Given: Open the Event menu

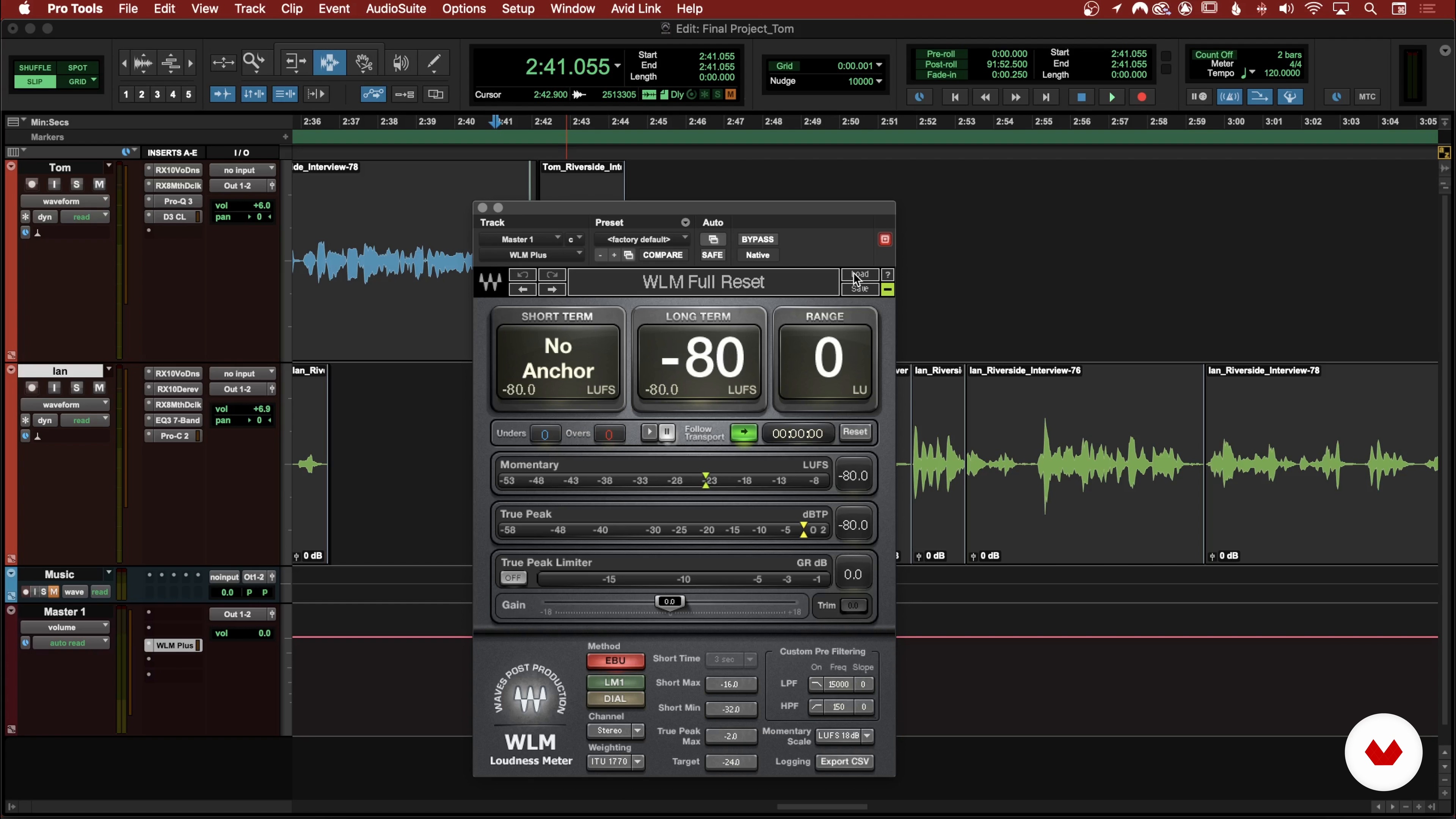Looking at the screenshot, I should pos(334,9).
